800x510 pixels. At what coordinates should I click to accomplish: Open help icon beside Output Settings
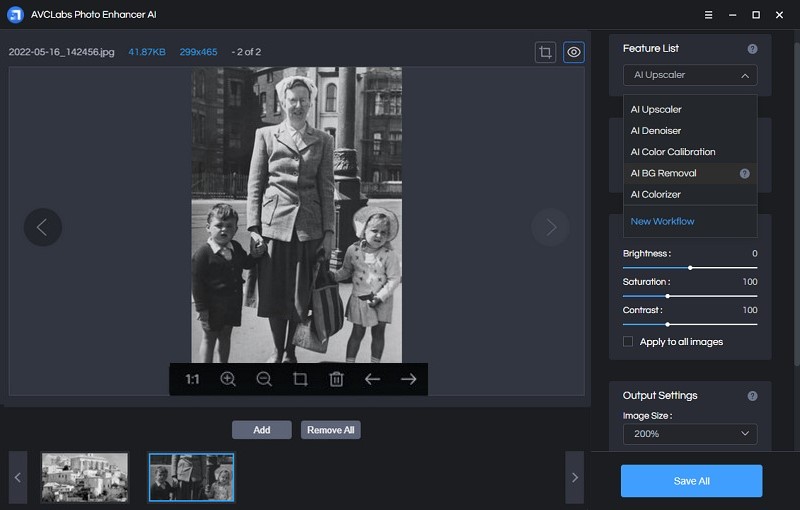click(752, 396)
